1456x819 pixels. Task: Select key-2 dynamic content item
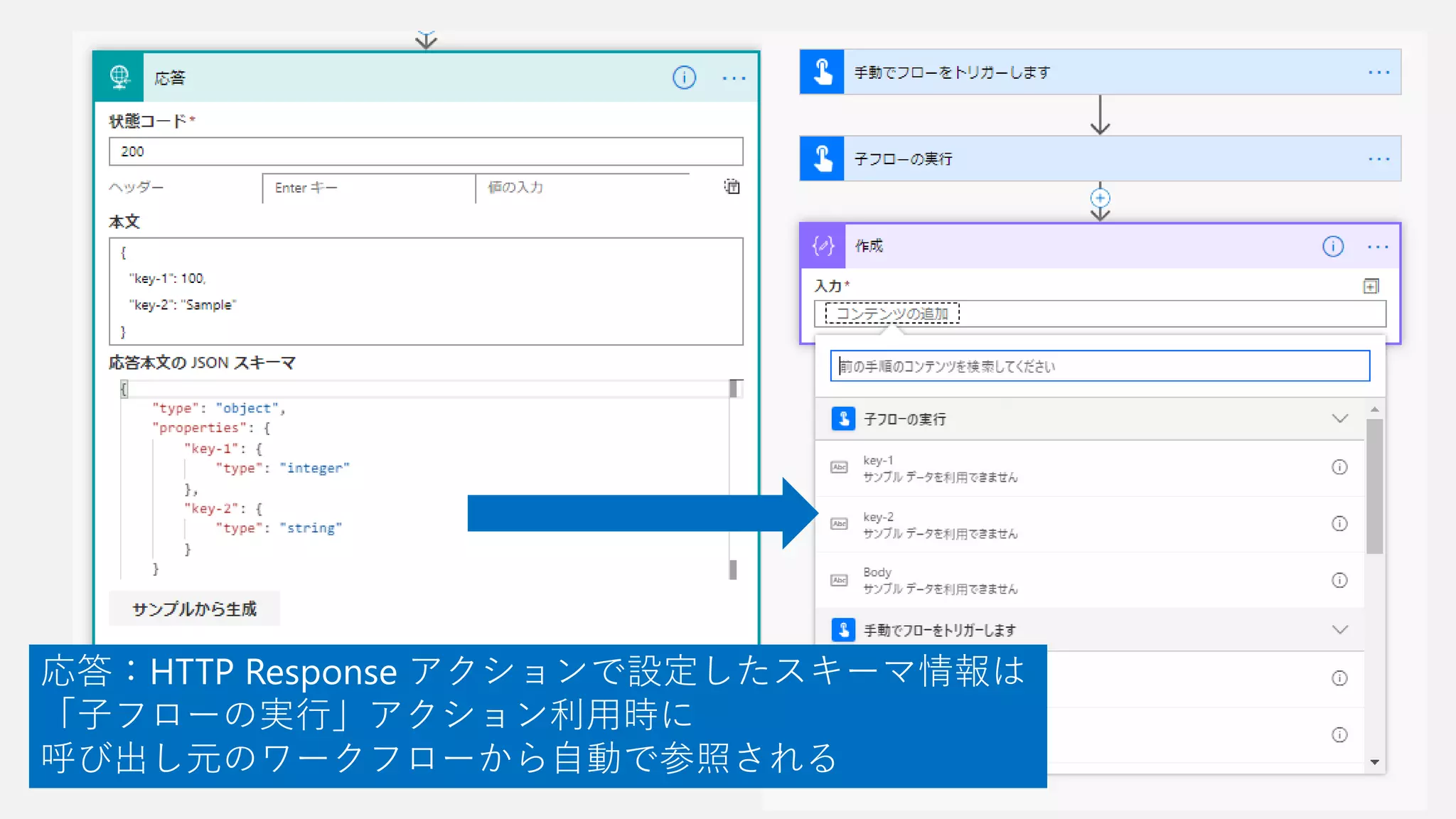[x=1089, y=524]
